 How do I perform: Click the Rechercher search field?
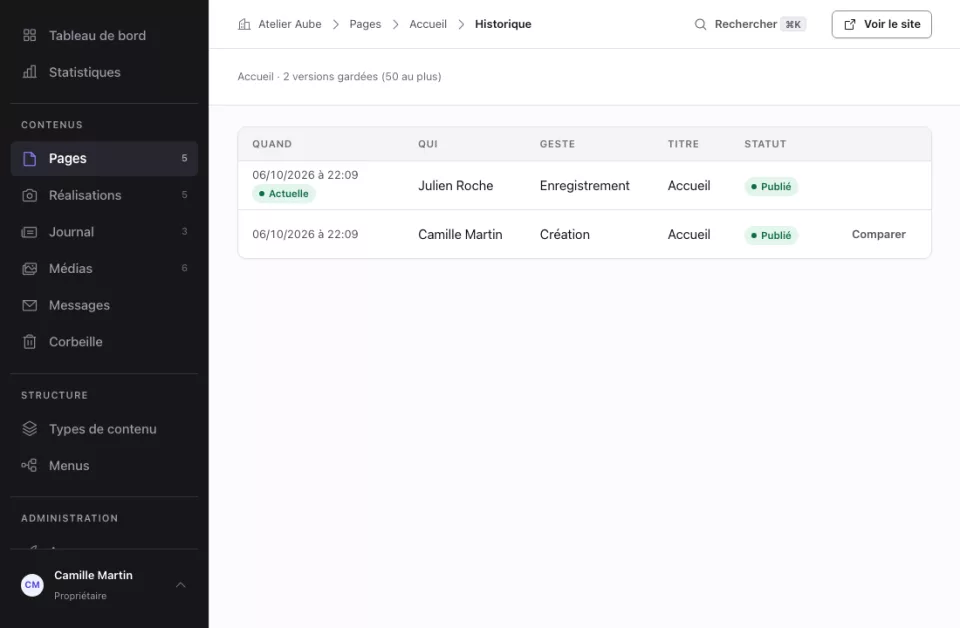click(750, 24)
